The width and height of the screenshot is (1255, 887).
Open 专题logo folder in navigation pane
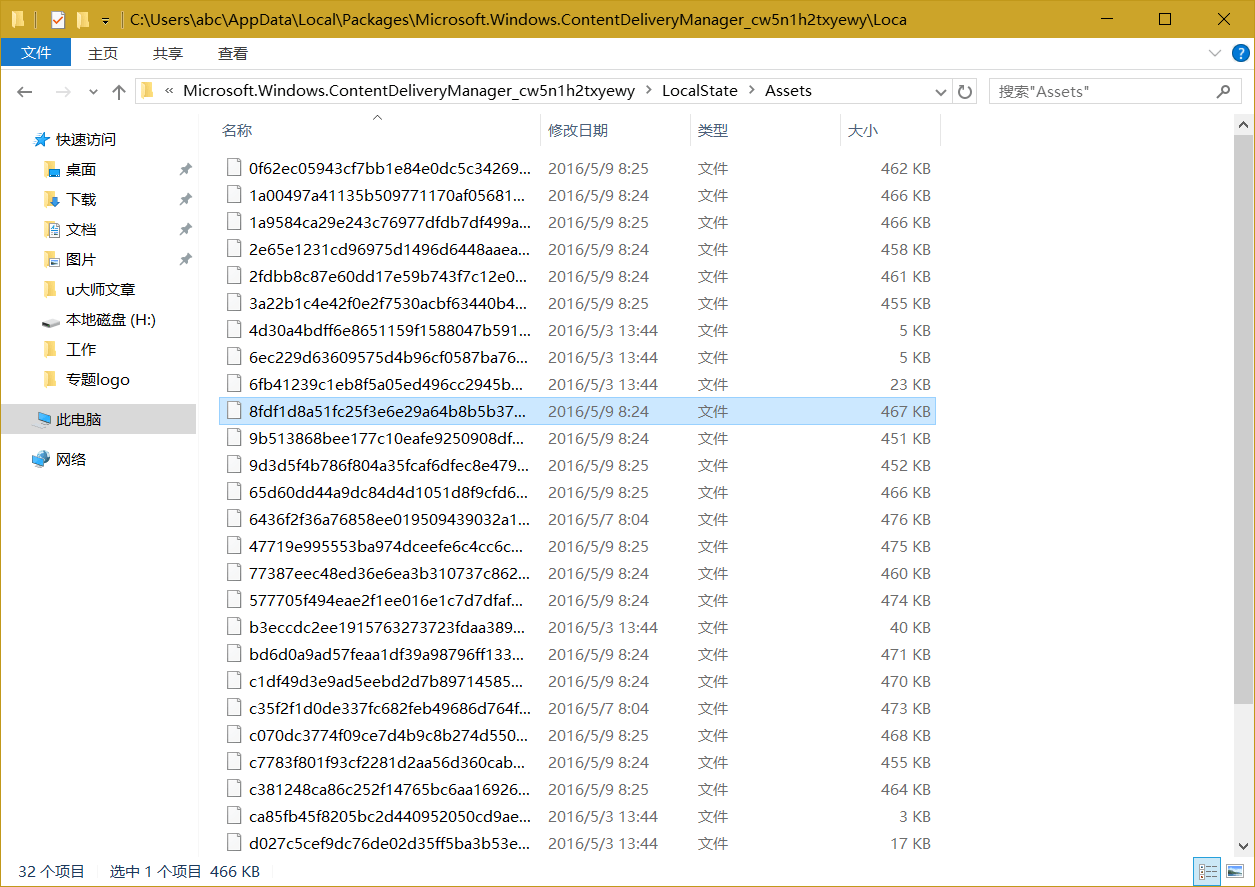click(98, 380)
